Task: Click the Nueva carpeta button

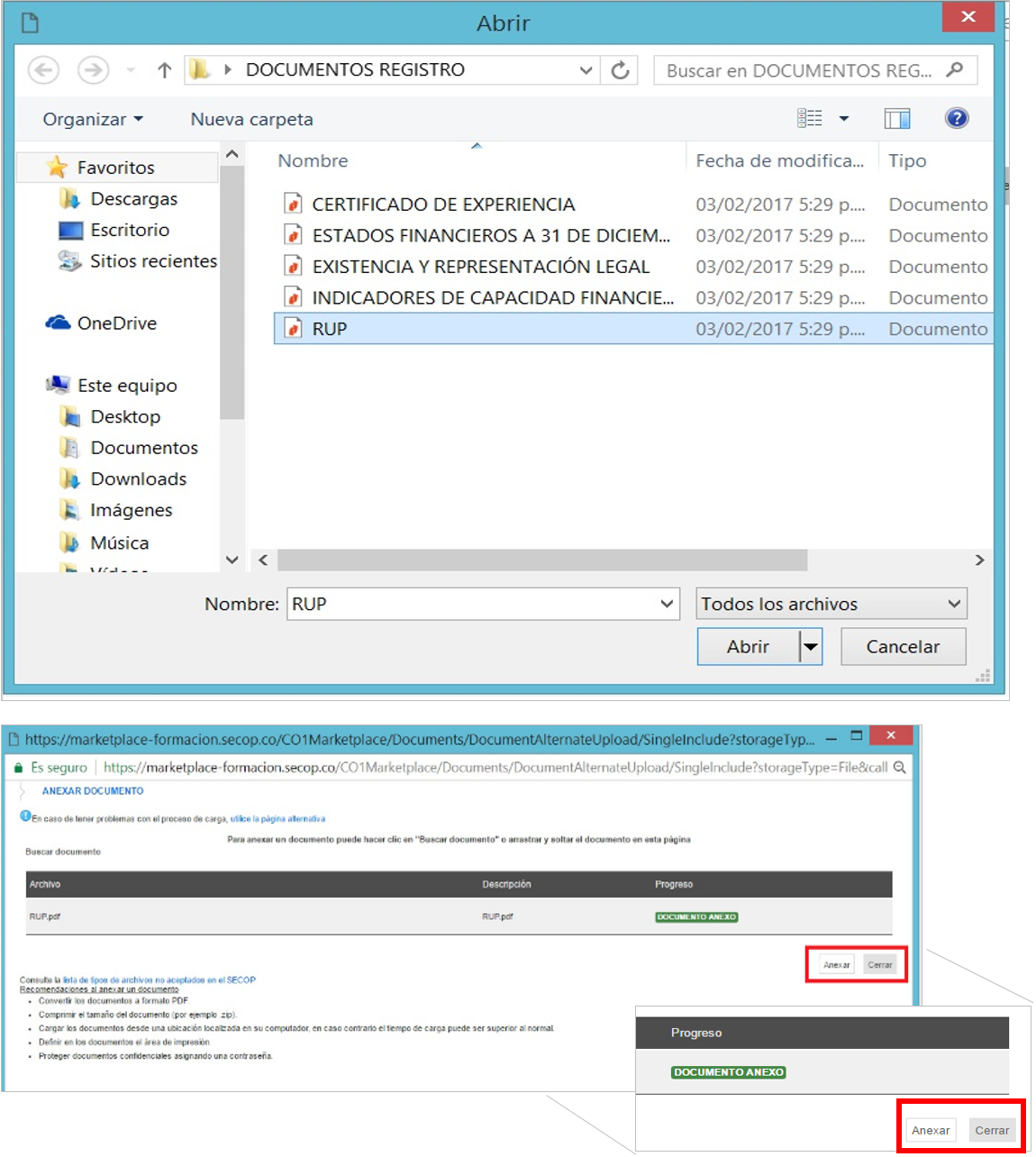Action: coord(251,119)
